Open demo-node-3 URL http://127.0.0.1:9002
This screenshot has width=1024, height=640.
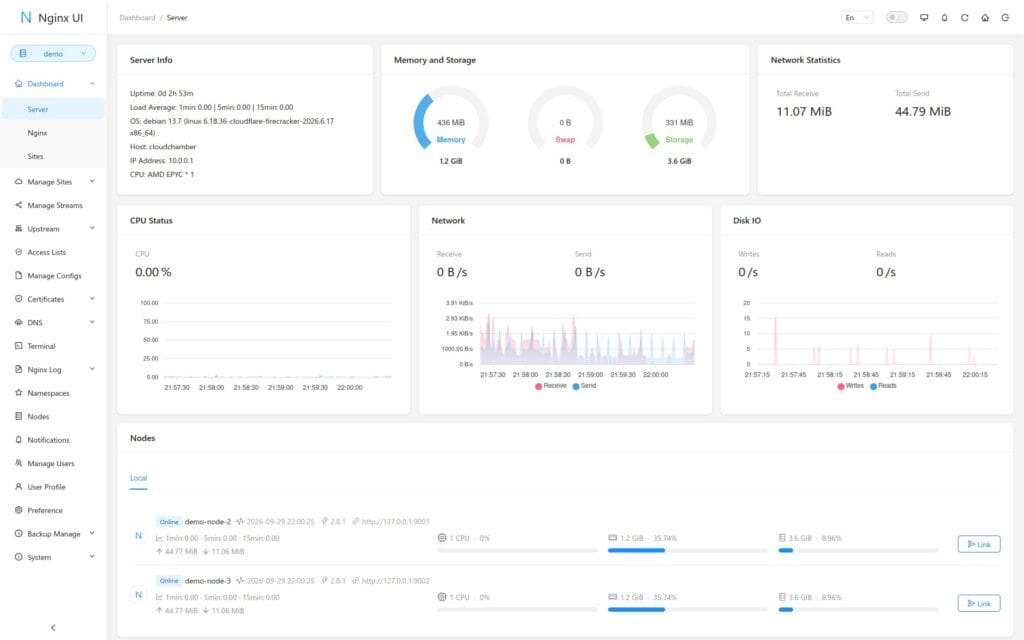(x=395, y=581)
